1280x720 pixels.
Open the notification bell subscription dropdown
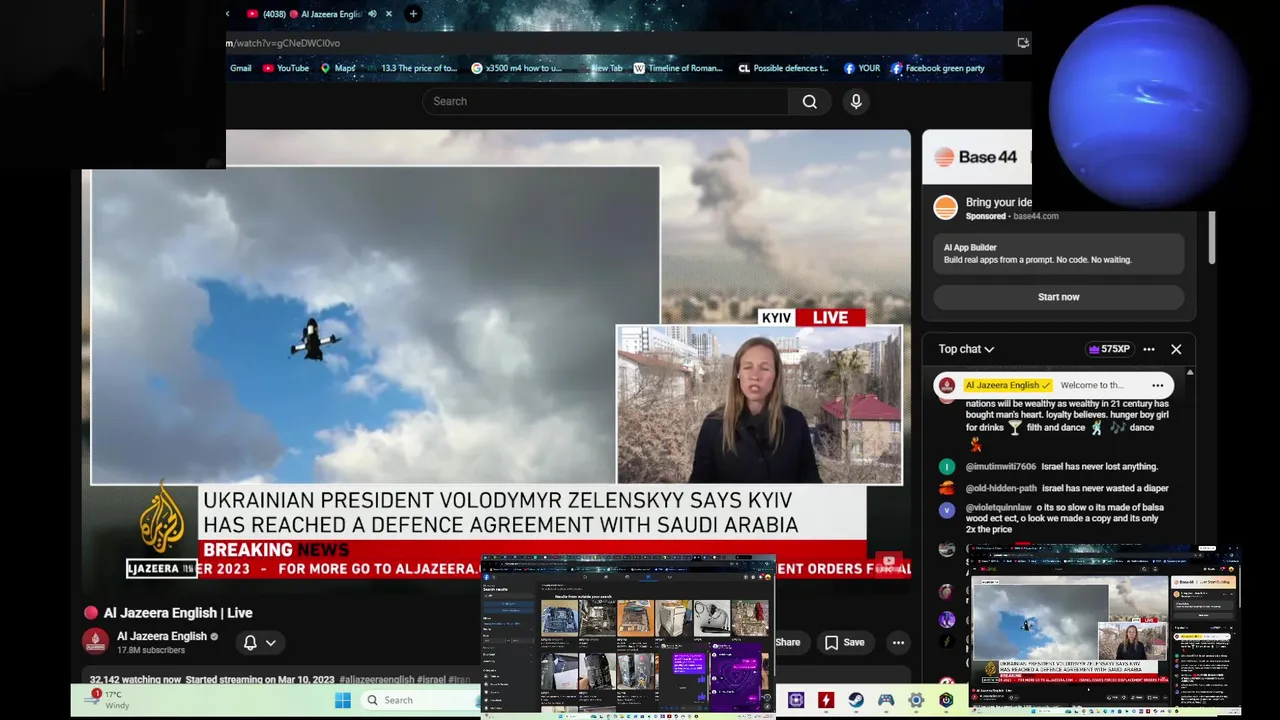259,642
